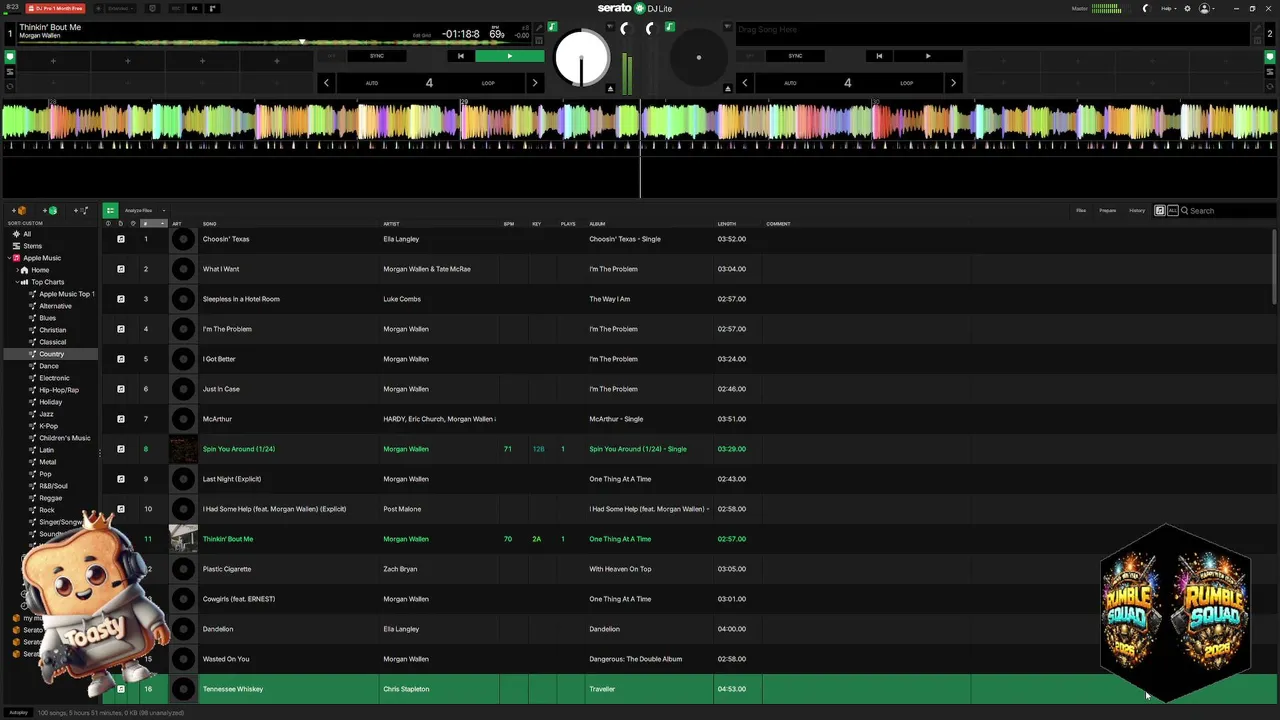Screen dimensions: 1280x720
Task: Click the edit grid pencil icon on deck 1
Action: [x=539, y=28]
